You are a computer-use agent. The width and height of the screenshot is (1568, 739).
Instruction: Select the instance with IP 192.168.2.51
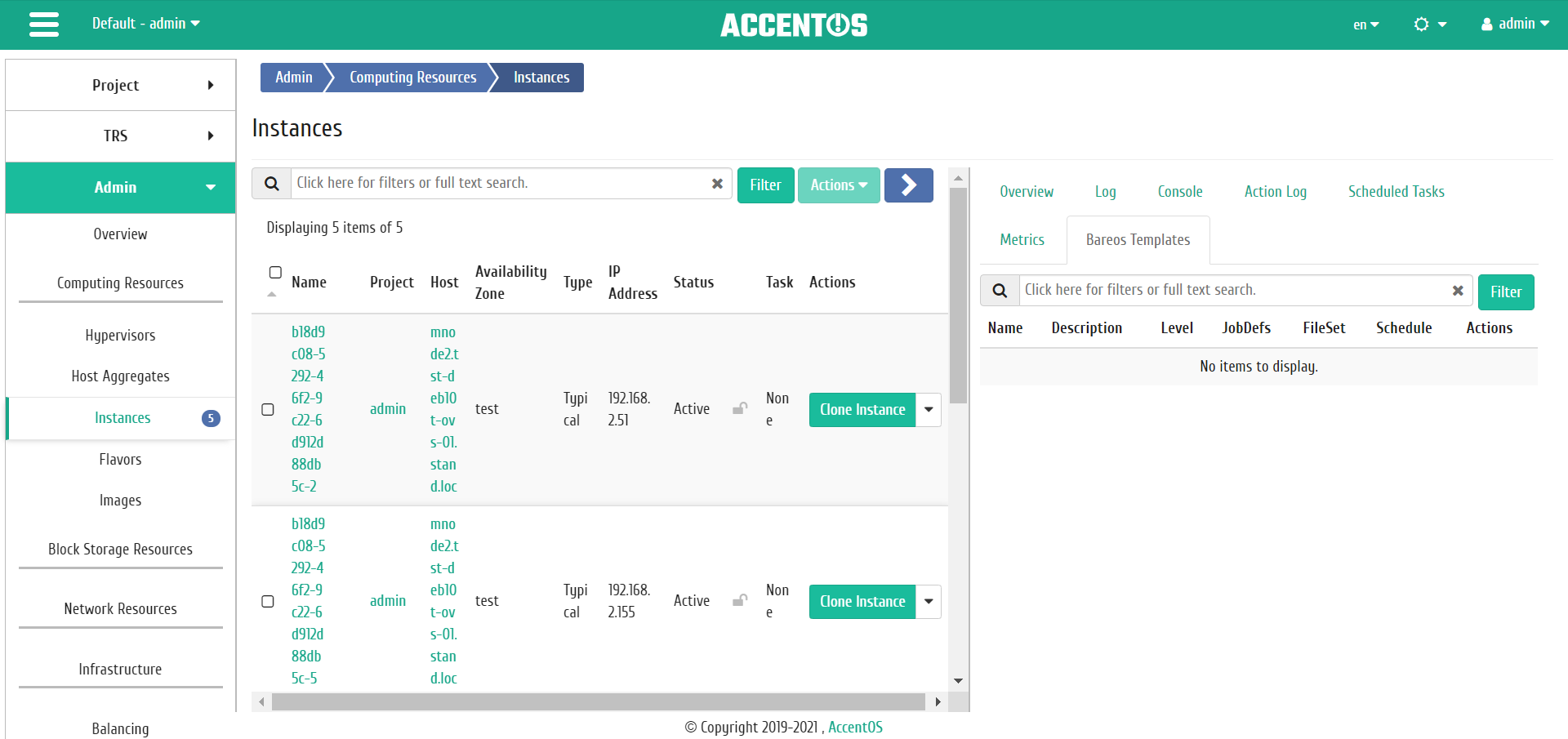pyautogui.click(x=268, y=409)
